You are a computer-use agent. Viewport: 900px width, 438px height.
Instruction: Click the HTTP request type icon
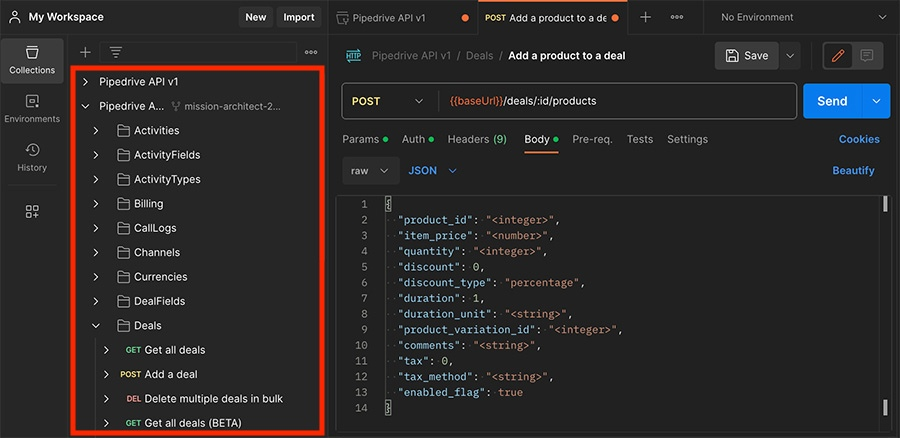click(x=353, y=56)
